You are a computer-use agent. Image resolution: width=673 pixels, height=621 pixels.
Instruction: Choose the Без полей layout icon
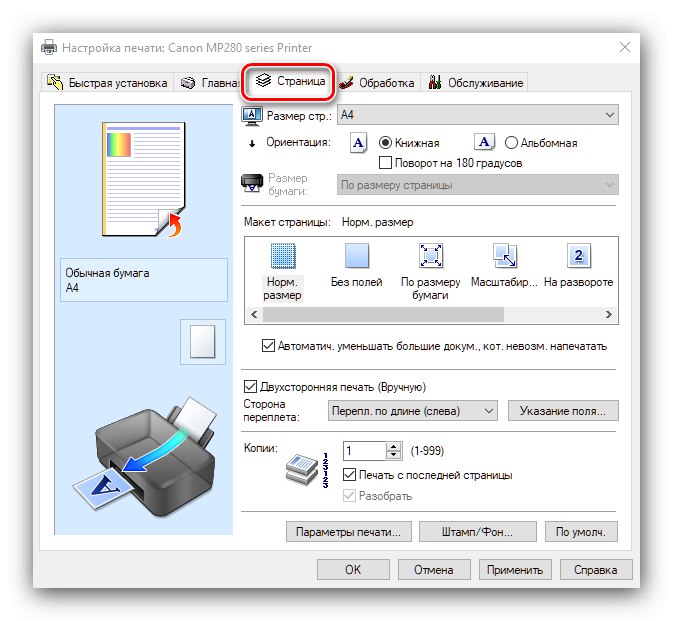(357, 256)
